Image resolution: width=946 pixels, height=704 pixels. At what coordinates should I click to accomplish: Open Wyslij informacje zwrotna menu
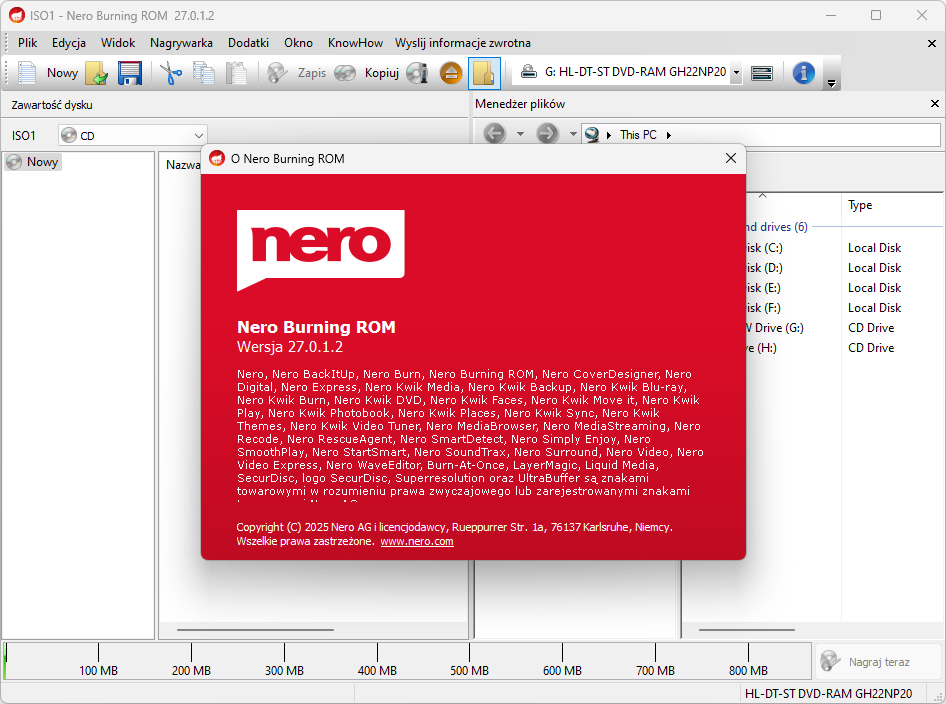click(463, 43)
